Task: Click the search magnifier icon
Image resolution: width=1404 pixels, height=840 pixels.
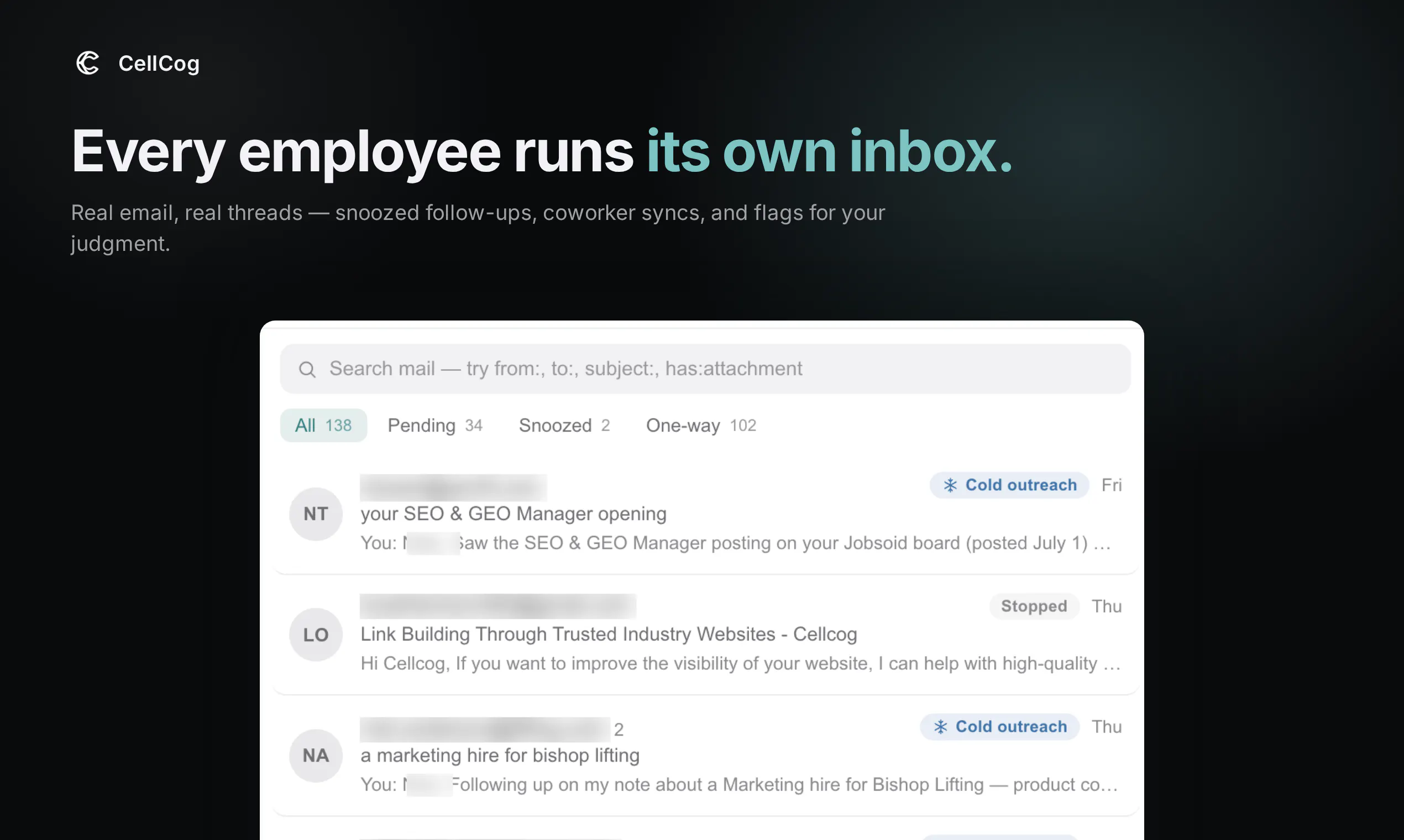Action: [307, 370]
